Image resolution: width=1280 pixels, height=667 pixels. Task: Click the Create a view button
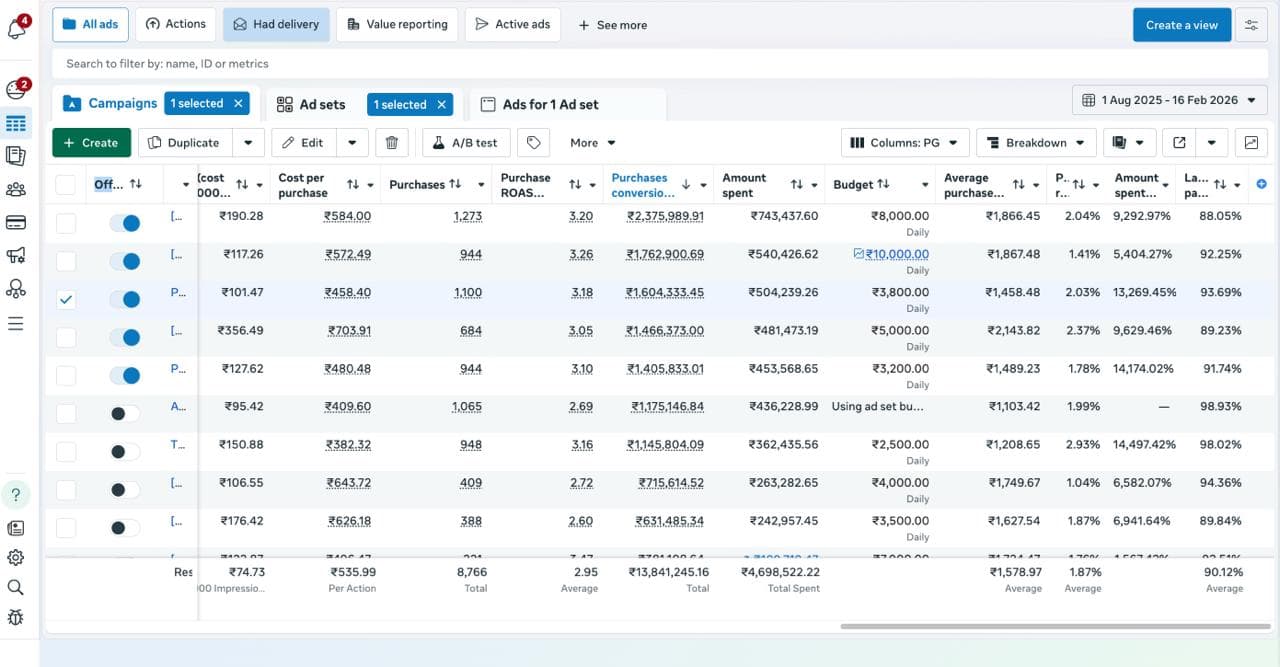1181,25
